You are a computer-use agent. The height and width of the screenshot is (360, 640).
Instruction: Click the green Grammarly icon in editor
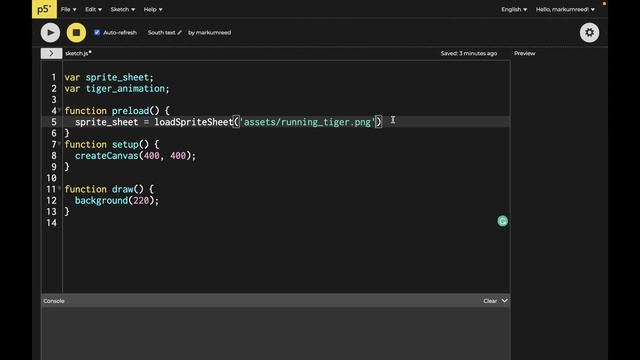tap(502, 221)
